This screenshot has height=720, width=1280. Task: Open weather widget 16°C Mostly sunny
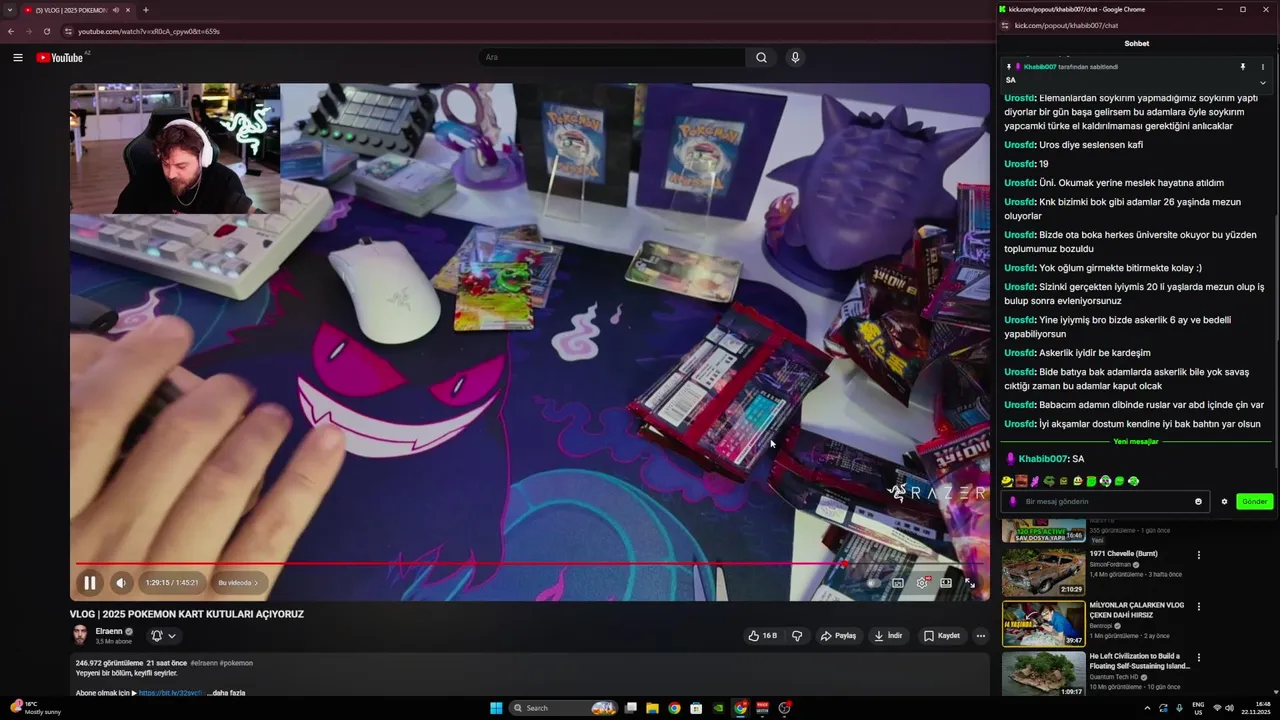point(36,708)
